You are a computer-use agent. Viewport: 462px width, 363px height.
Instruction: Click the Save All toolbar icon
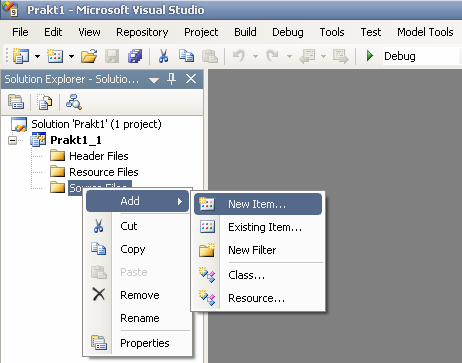point(135,56)
